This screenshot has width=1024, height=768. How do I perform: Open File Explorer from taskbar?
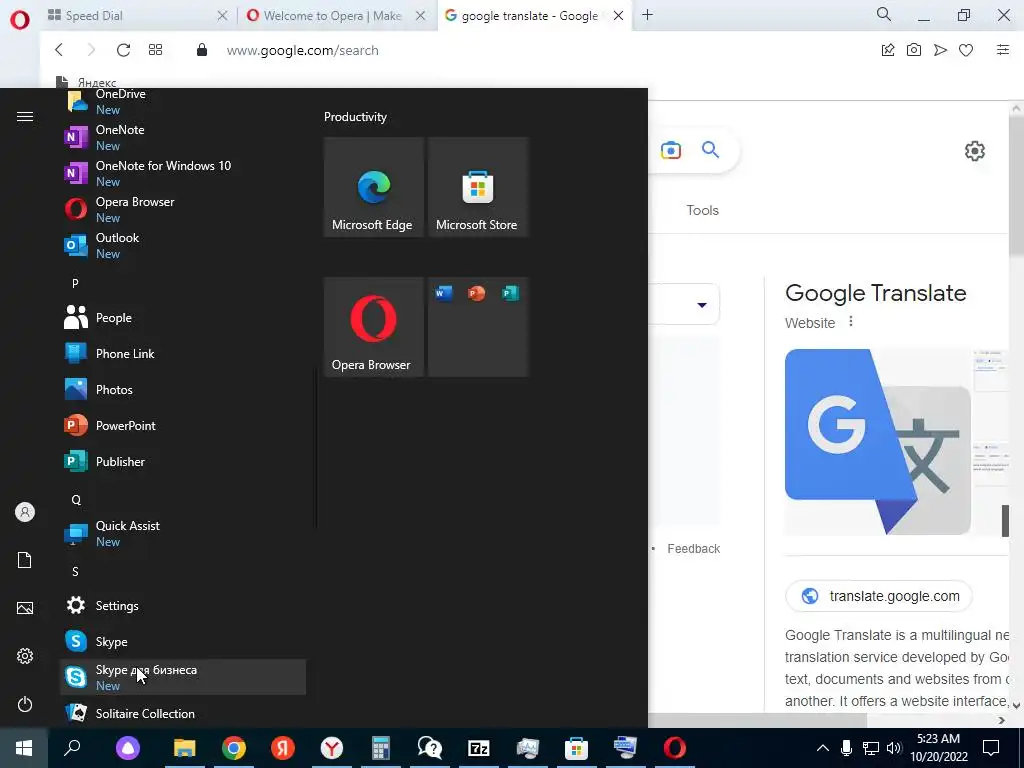(185, 748)
